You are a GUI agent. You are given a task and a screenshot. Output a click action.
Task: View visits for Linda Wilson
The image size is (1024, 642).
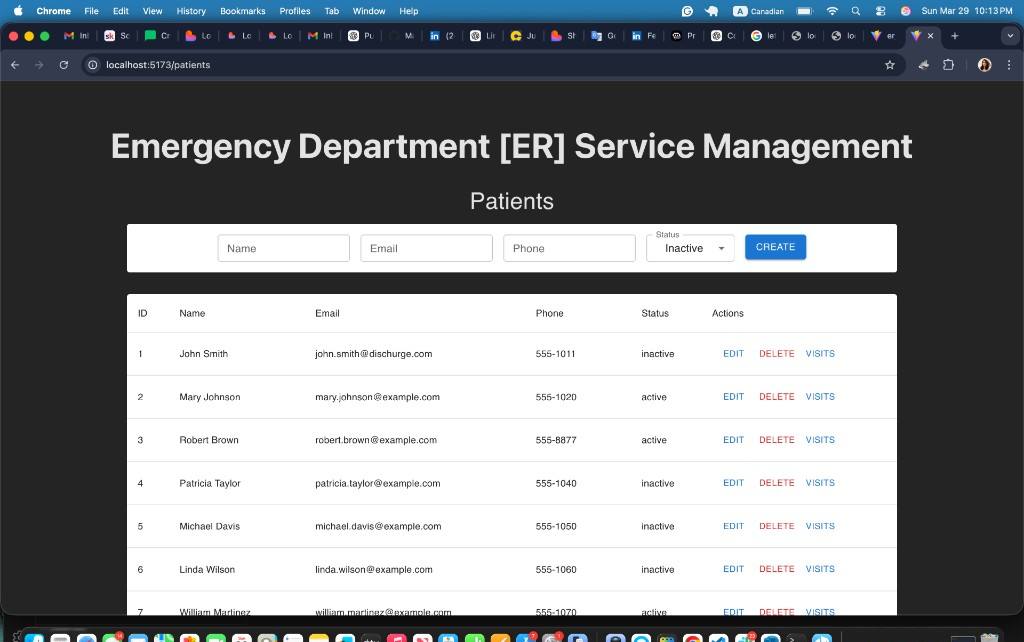[820, 569]
